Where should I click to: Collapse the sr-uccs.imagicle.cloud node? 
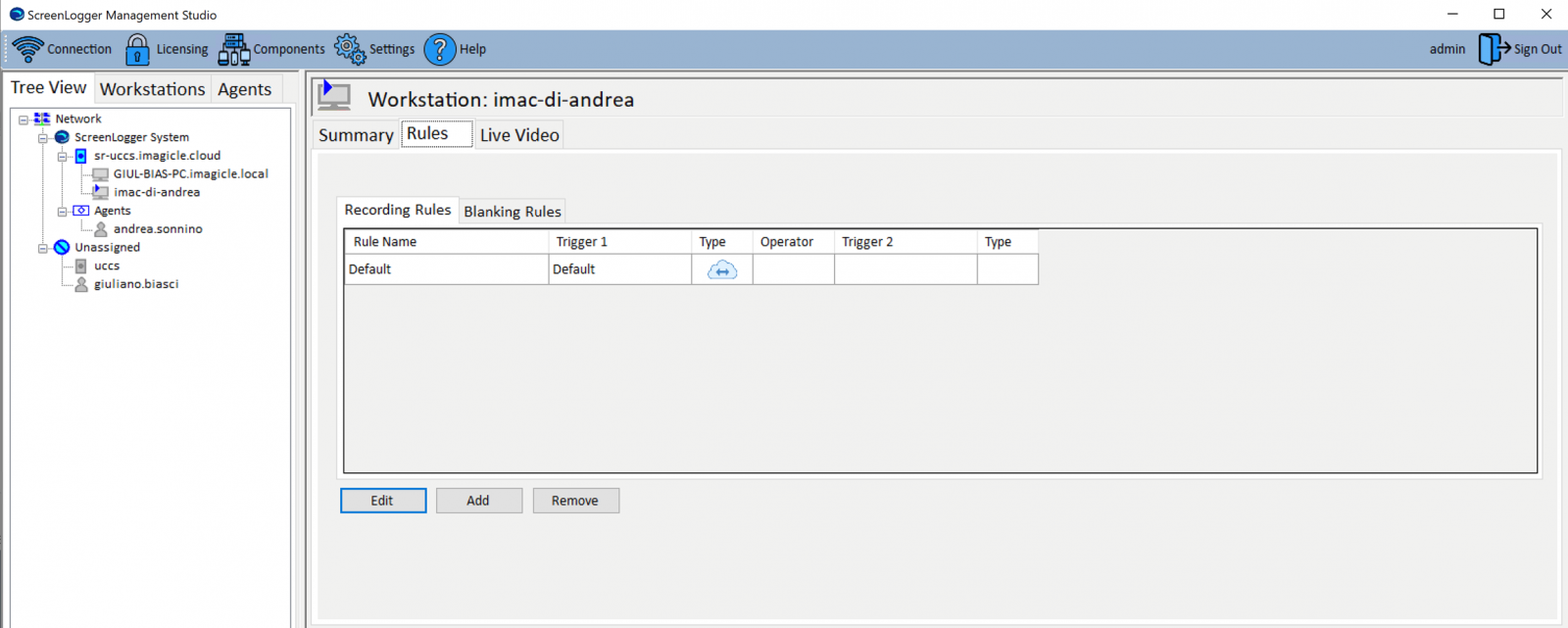pos(62,157)
